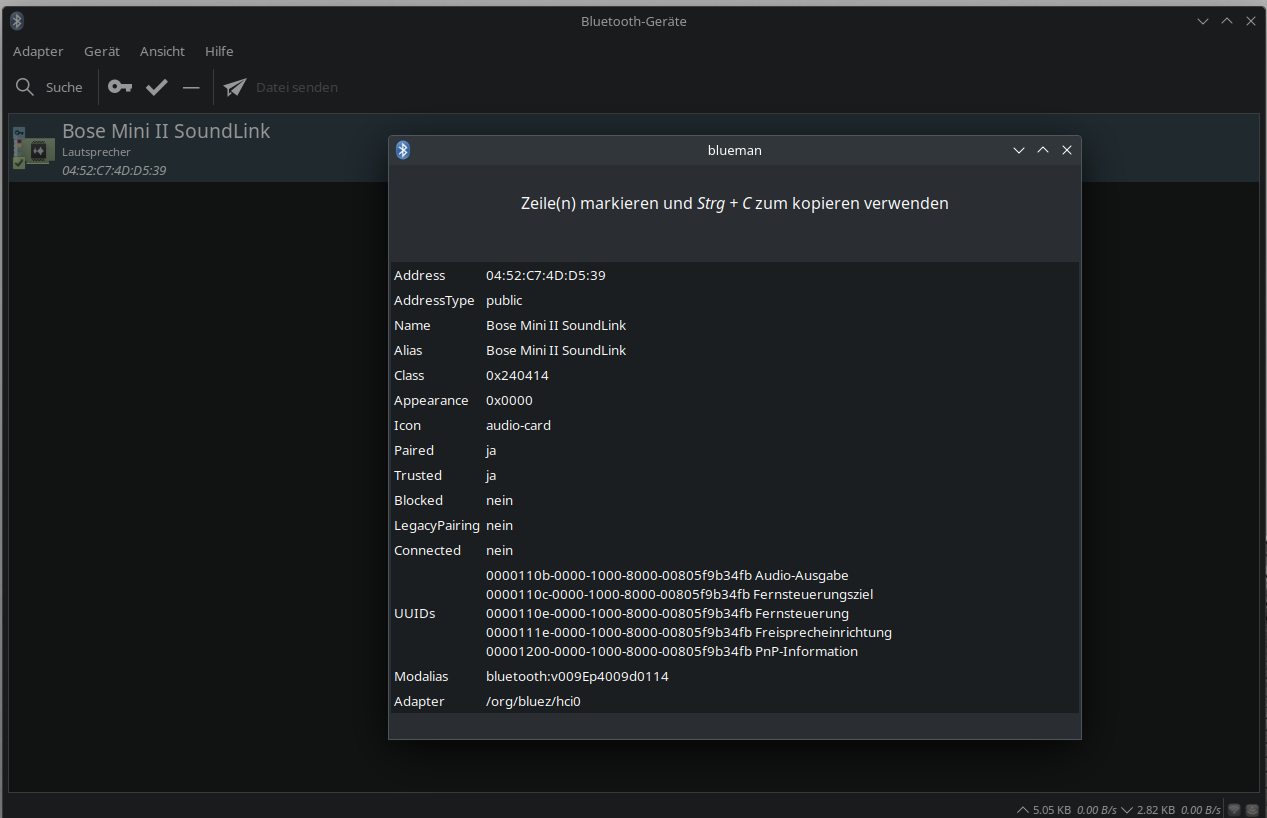
Task: Open the Adapter menu
Action: [38, 51]
